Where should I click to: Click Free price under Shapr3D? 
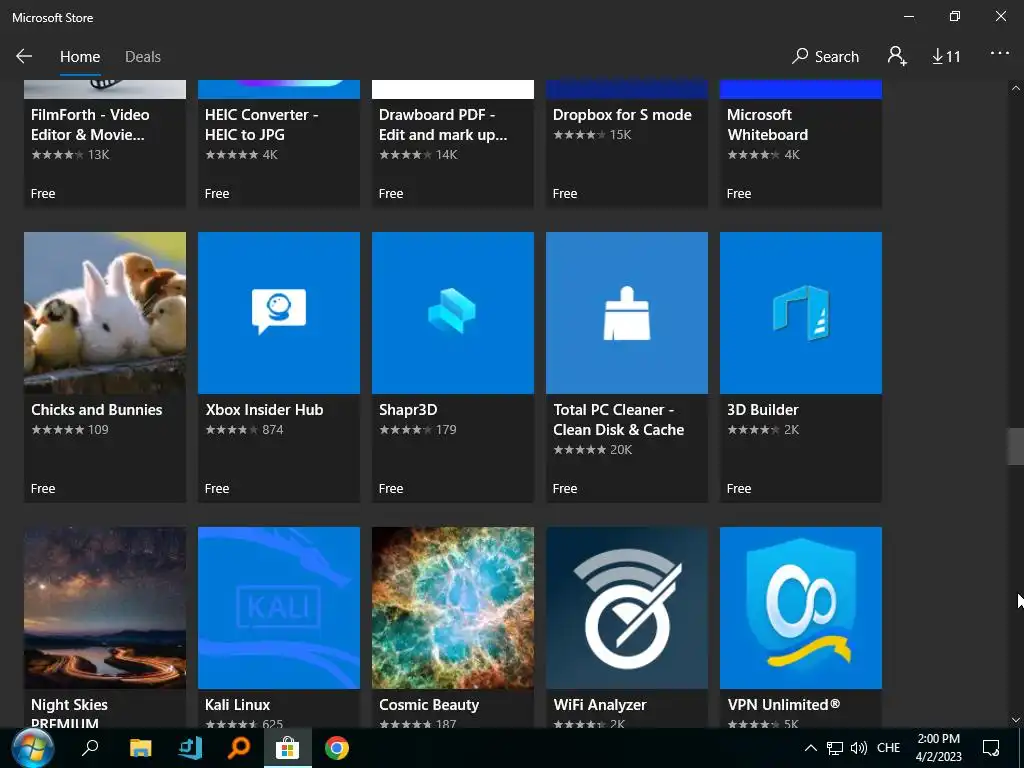pyautogui.click(x=391, y=488)
